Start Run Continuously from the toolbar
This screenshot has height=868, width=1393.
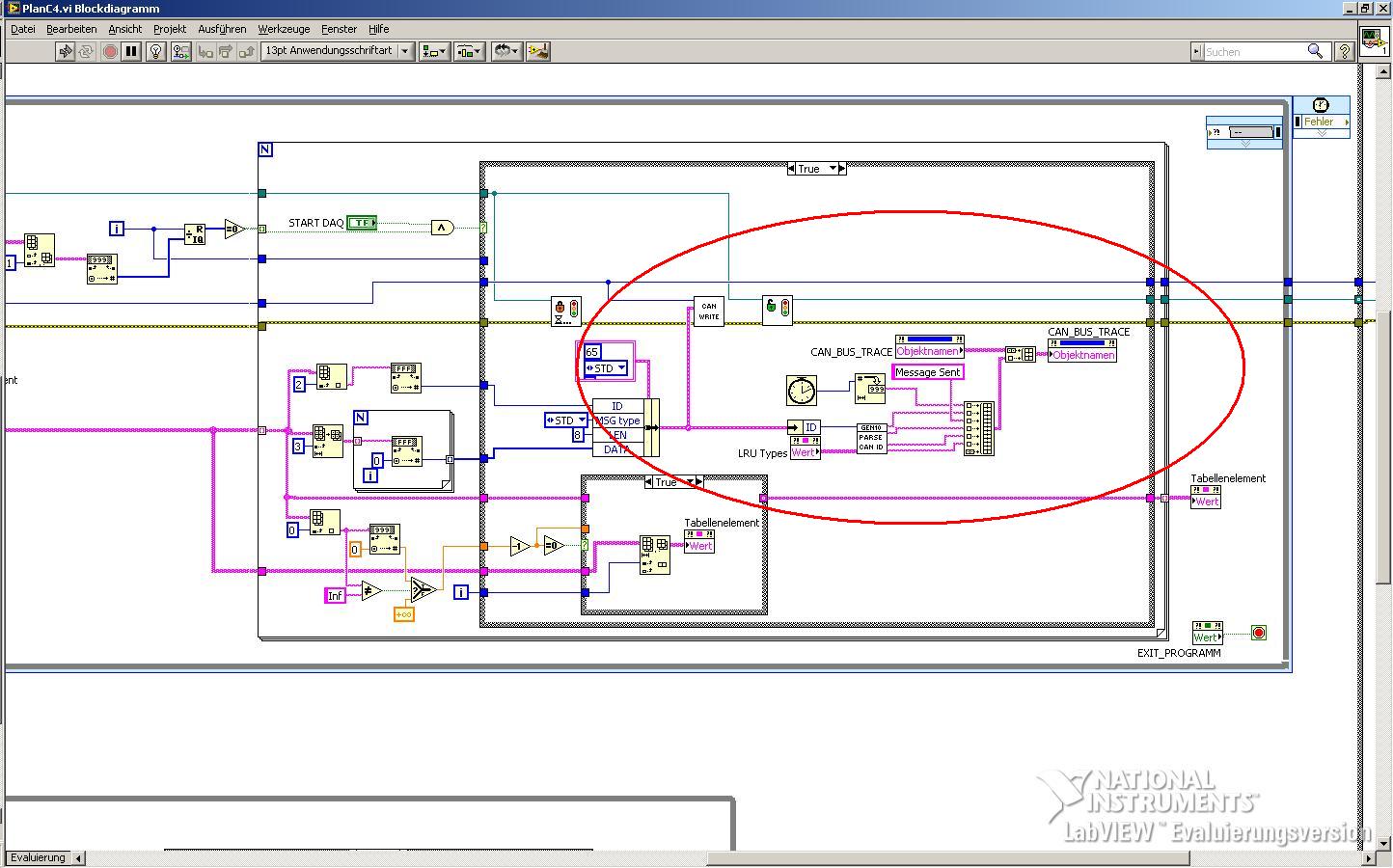(86, 51)
